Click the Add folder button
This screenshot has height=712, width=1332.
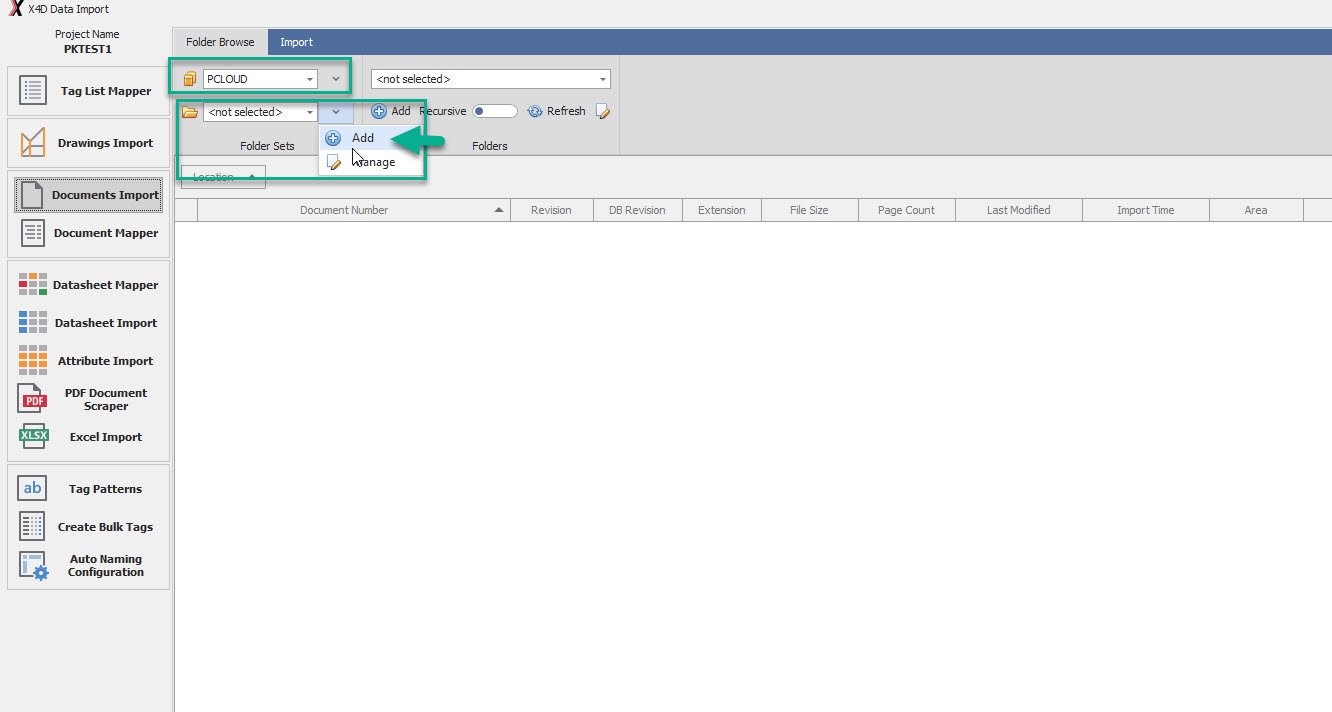point(391,112)
